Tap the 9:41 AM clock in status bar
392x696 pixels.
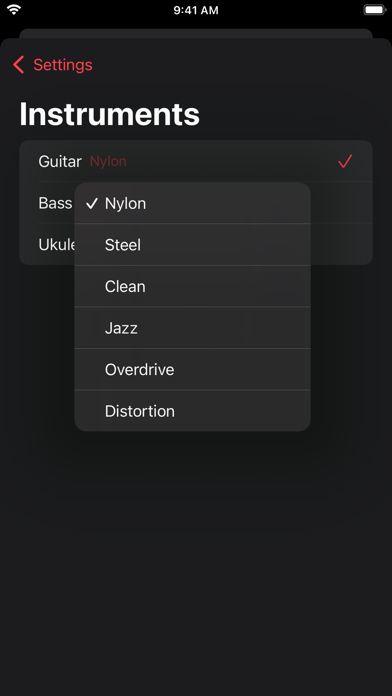[x=196, y=10]
